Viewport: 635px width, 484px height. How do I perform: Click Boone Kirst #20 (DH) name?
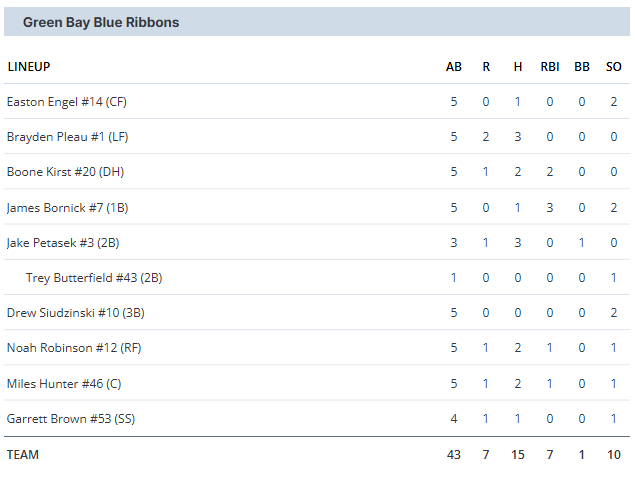(x=65, y=172)
